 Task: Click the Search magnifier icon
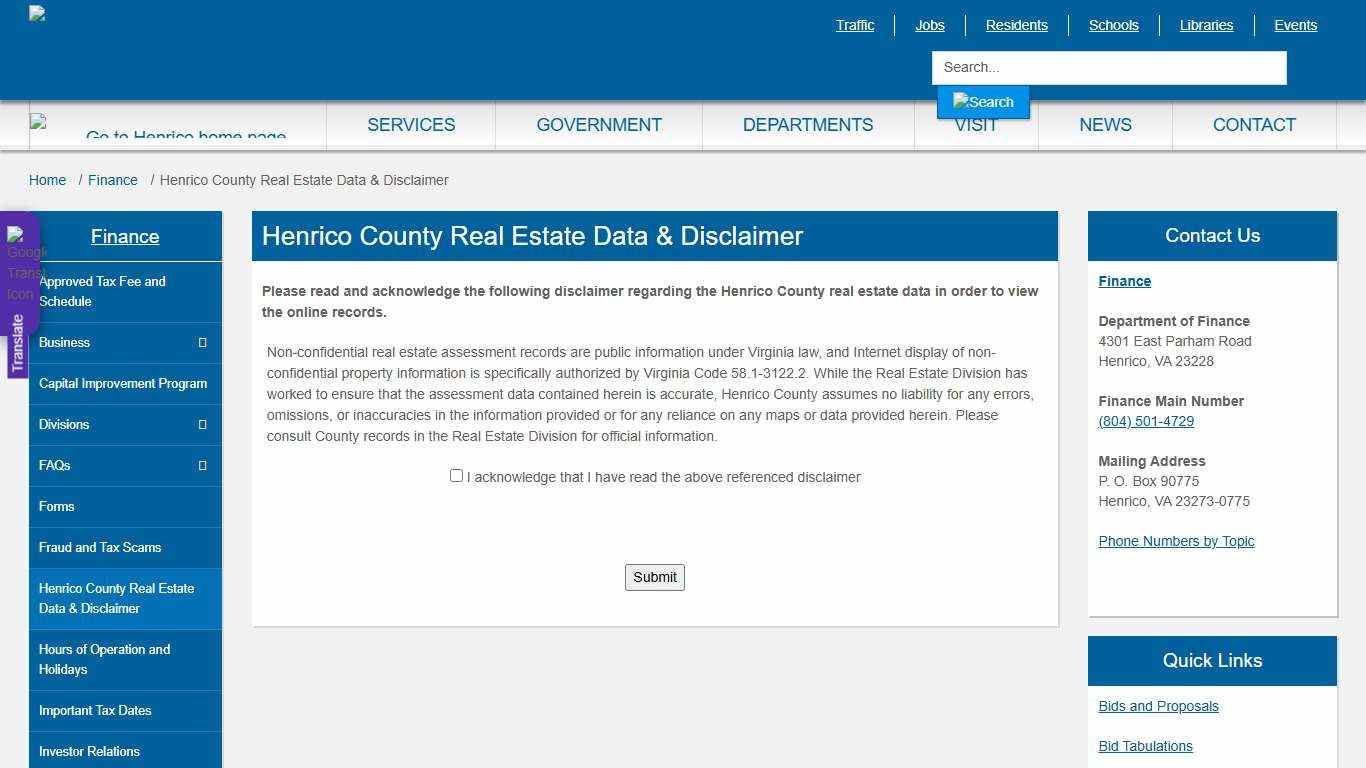point(982,101)
